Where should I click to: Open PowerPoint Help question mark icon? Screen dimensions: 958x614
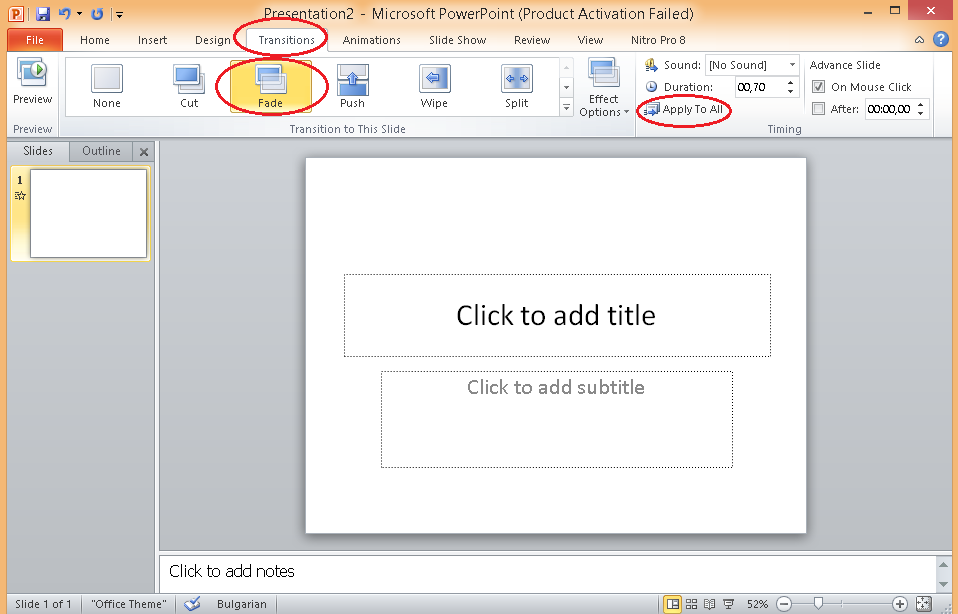940,40
